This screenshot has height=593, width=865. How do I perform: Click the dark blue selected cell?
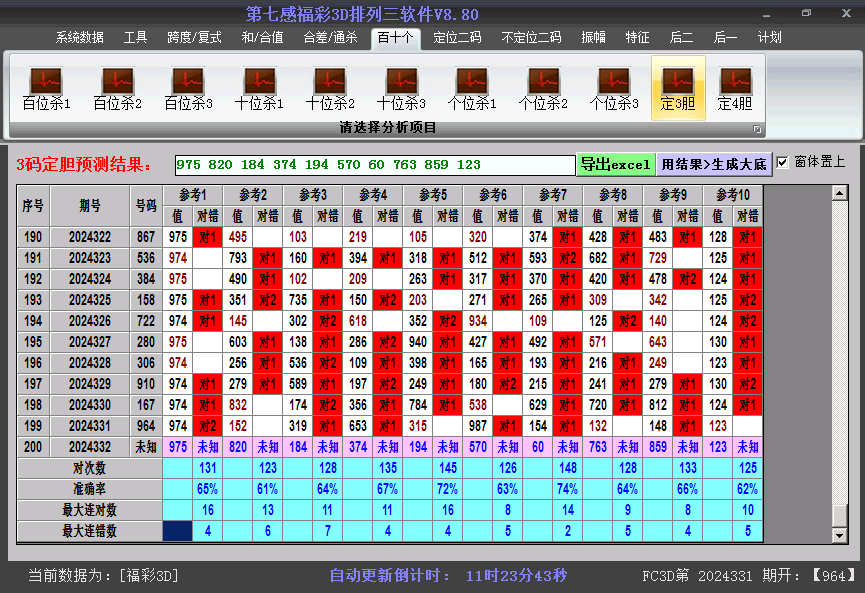pos(178,531)
